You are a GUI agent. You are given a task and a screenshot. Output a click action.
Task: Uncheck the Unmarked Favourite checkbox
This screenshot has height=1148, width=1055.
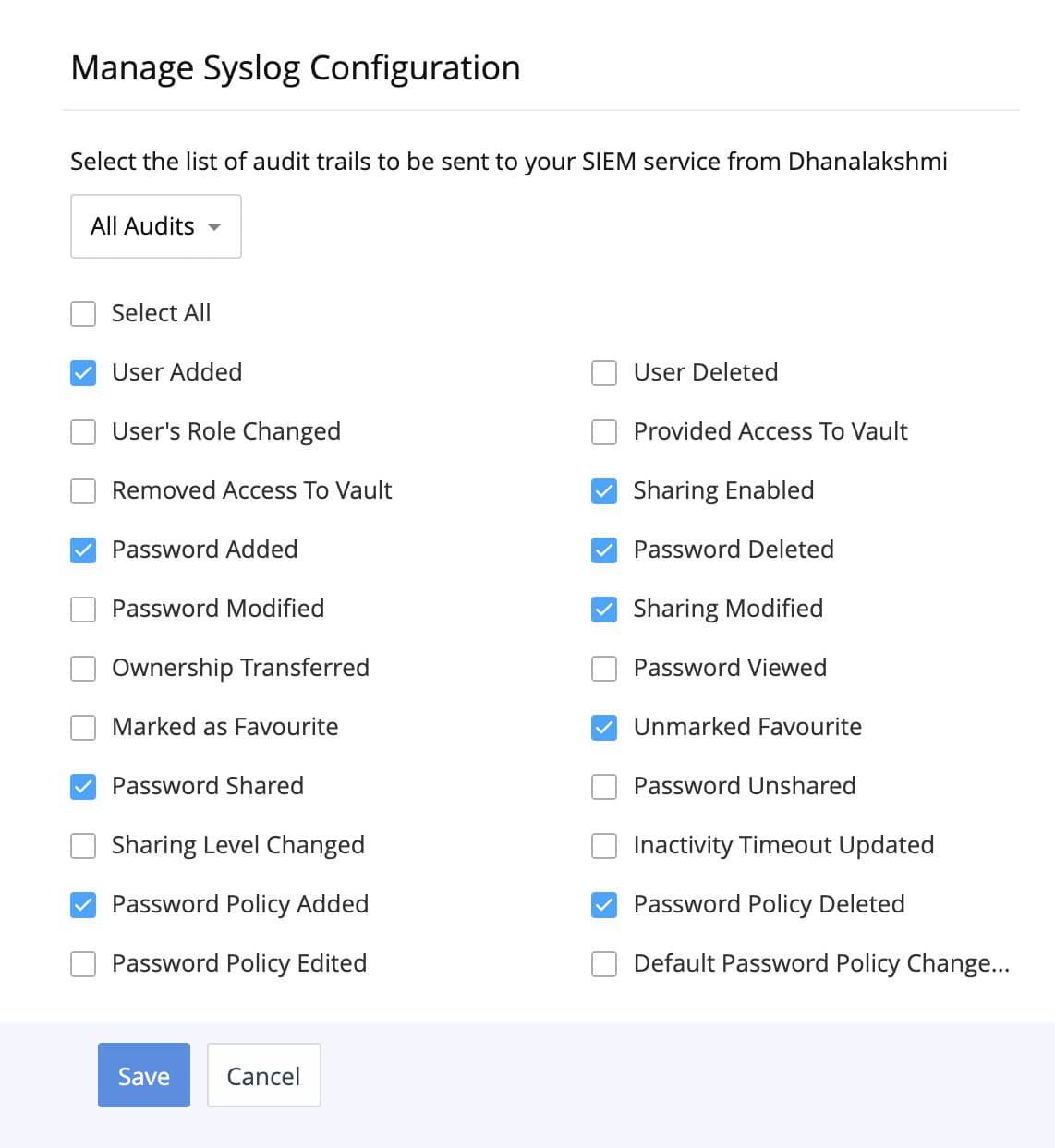604,728
